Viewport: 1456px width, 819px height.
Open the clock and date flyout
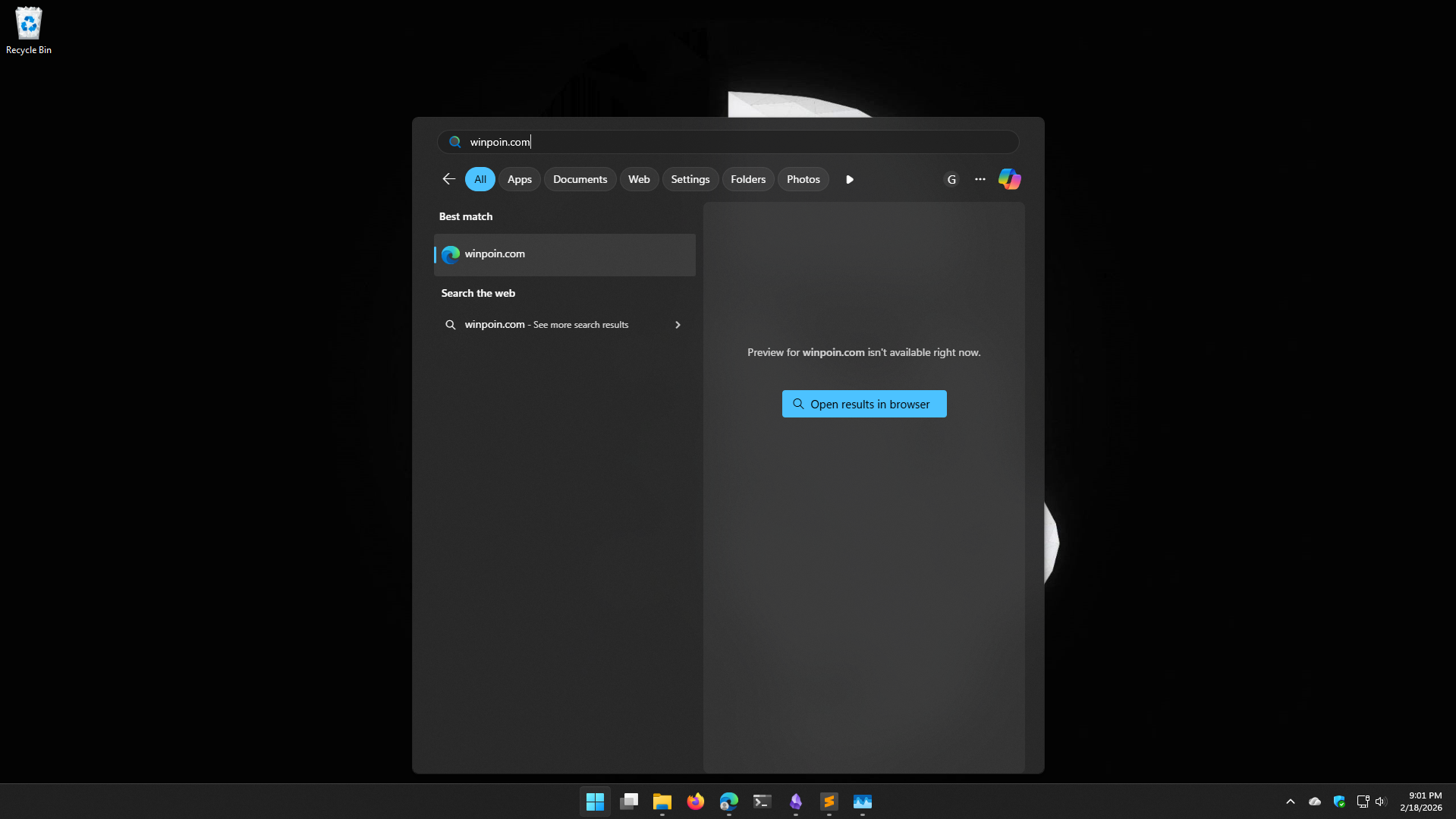pos(1420,802)
